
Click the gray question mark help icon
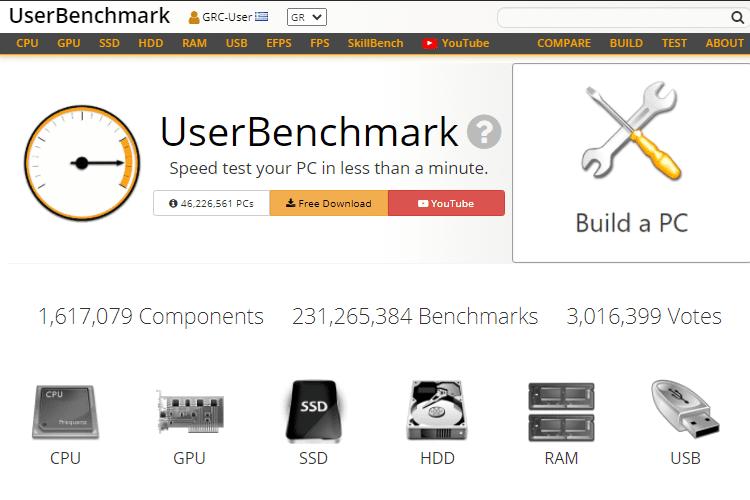[x=484, y=132]
